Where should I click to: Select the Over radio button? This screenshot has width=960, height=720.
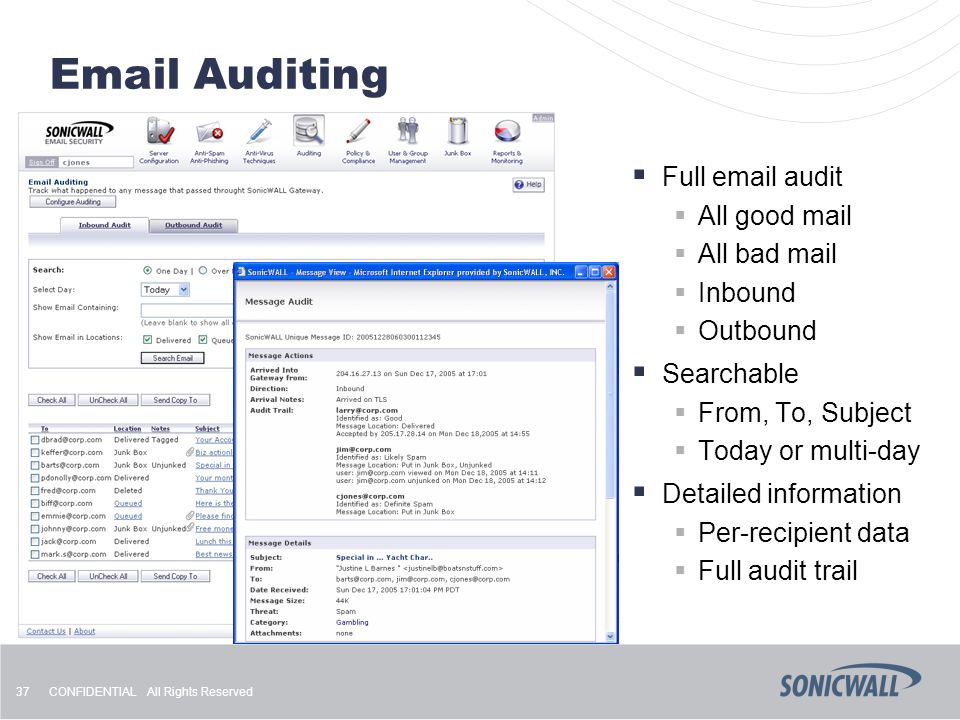tap(203, 271)
